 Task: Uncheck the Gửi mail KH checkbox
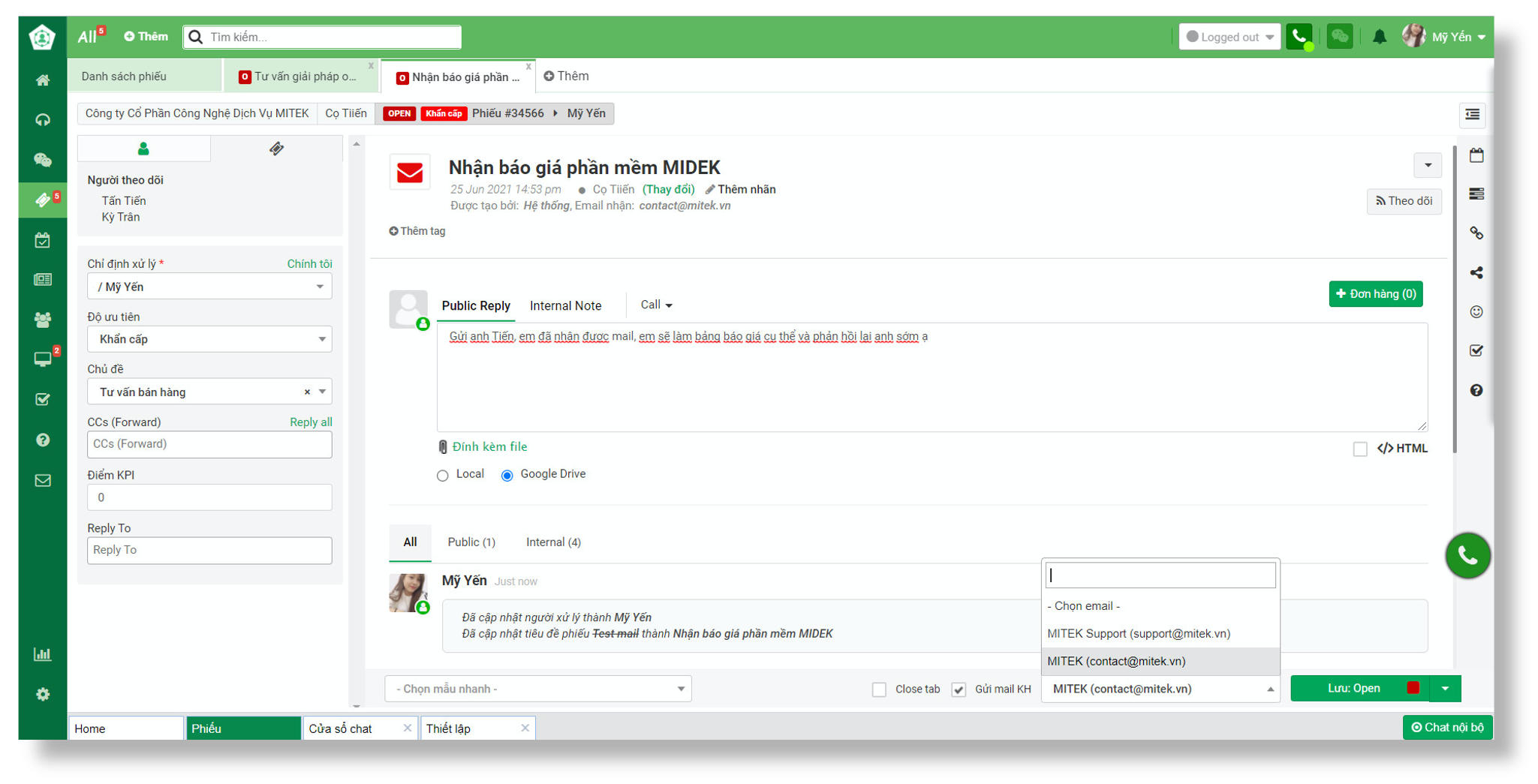coord(959,689)
